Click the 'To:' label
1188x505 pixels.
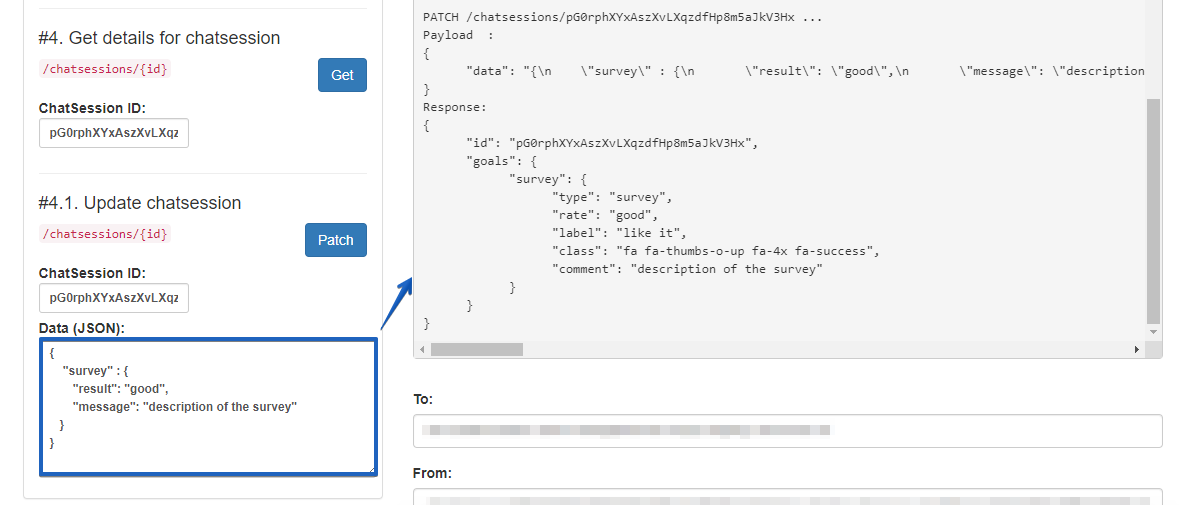pyautogui.click(x=424, y=399)
